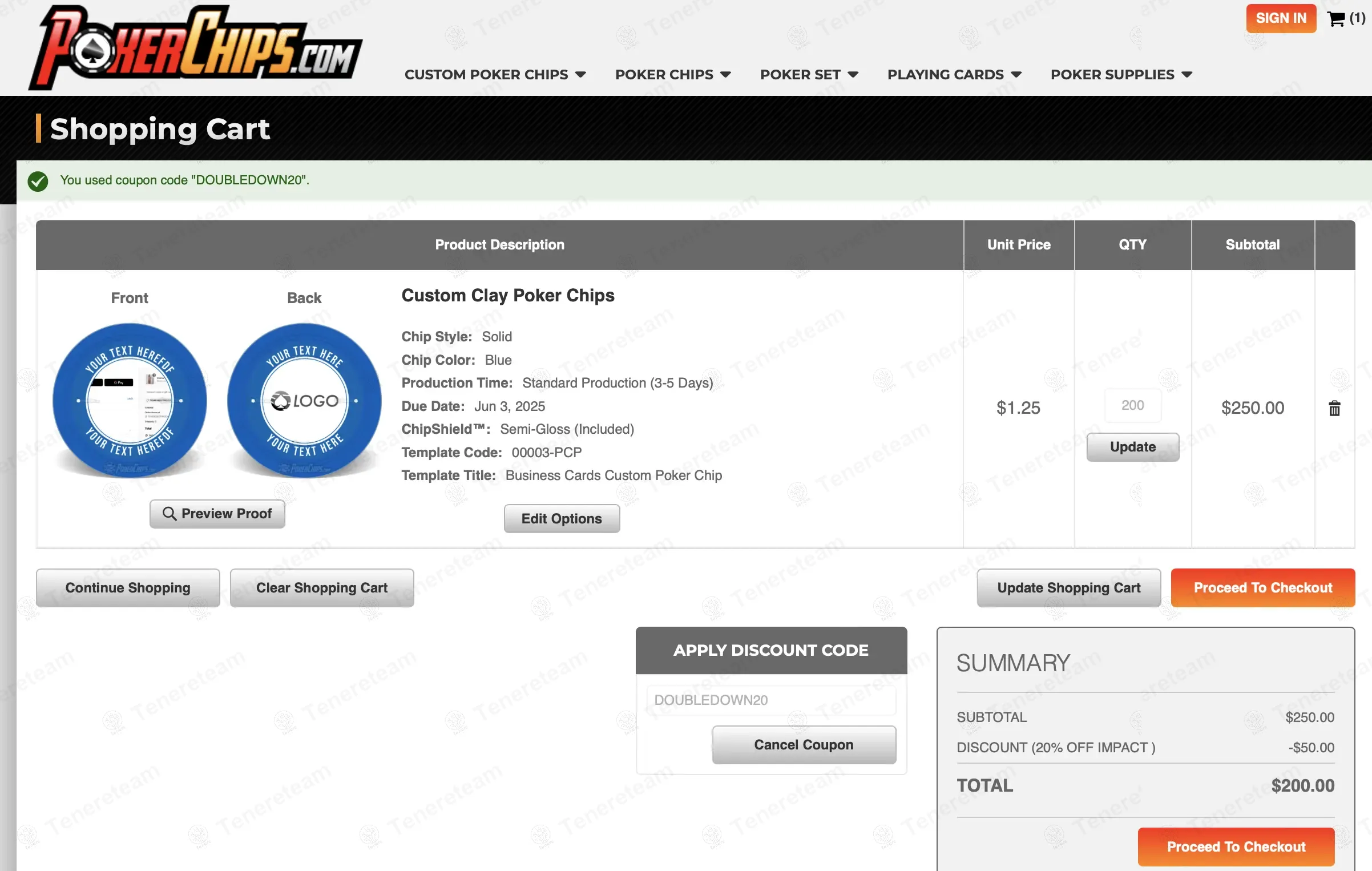Expand the Custom Poker Chips menu
This screenshot has height=871, width=1372.
[x=495, y=75]
